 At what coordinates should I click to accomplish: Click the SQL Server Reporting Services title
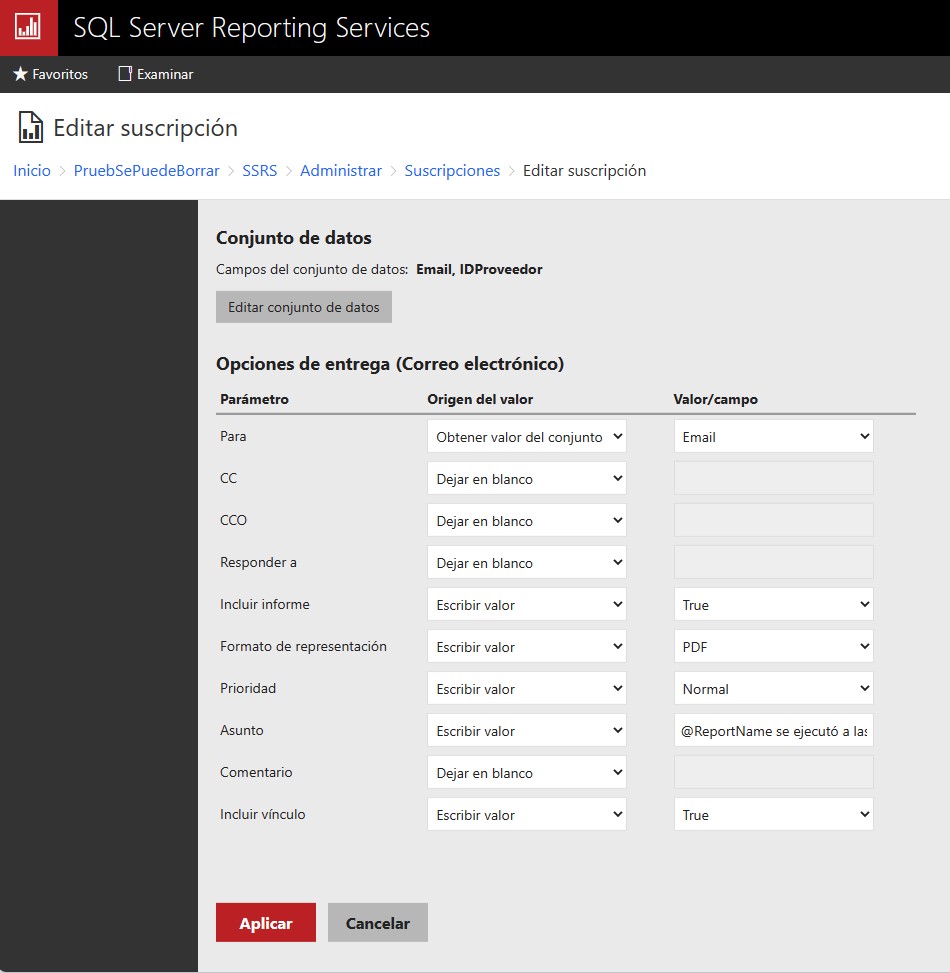(x=251, y=28)
